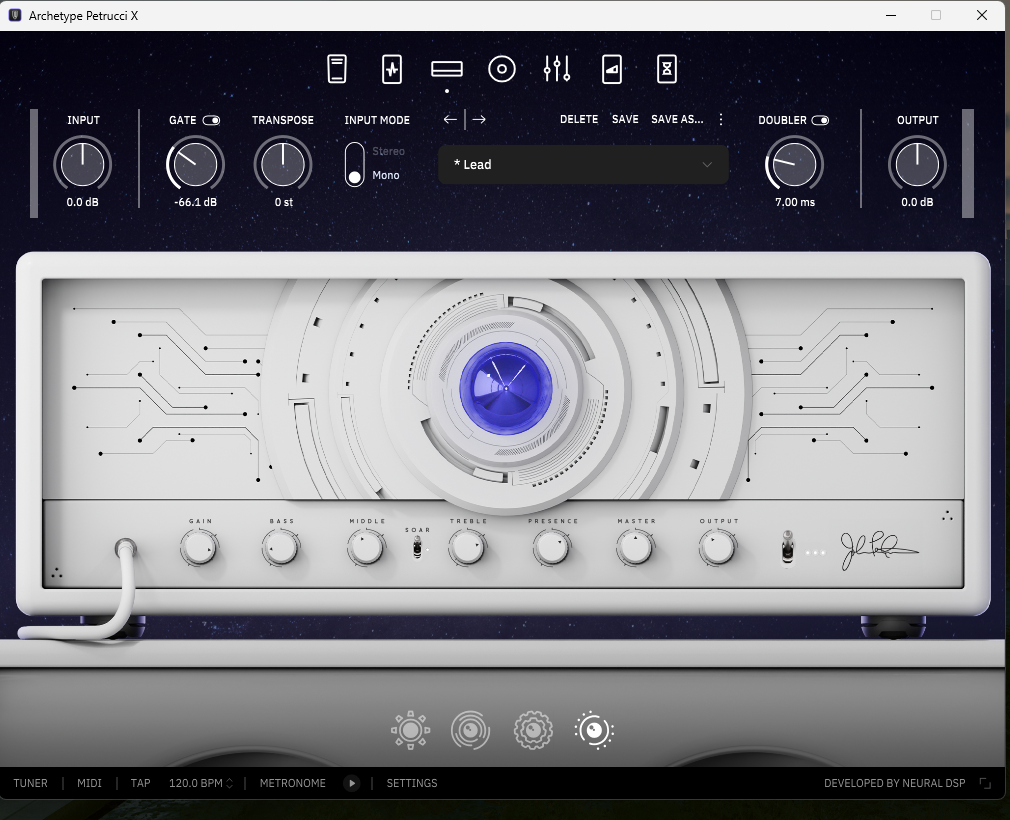This screenshot has height=820, width=1010.
Task: Adjust the BPM stepper arrows
Action: click(x=230, y=783)
